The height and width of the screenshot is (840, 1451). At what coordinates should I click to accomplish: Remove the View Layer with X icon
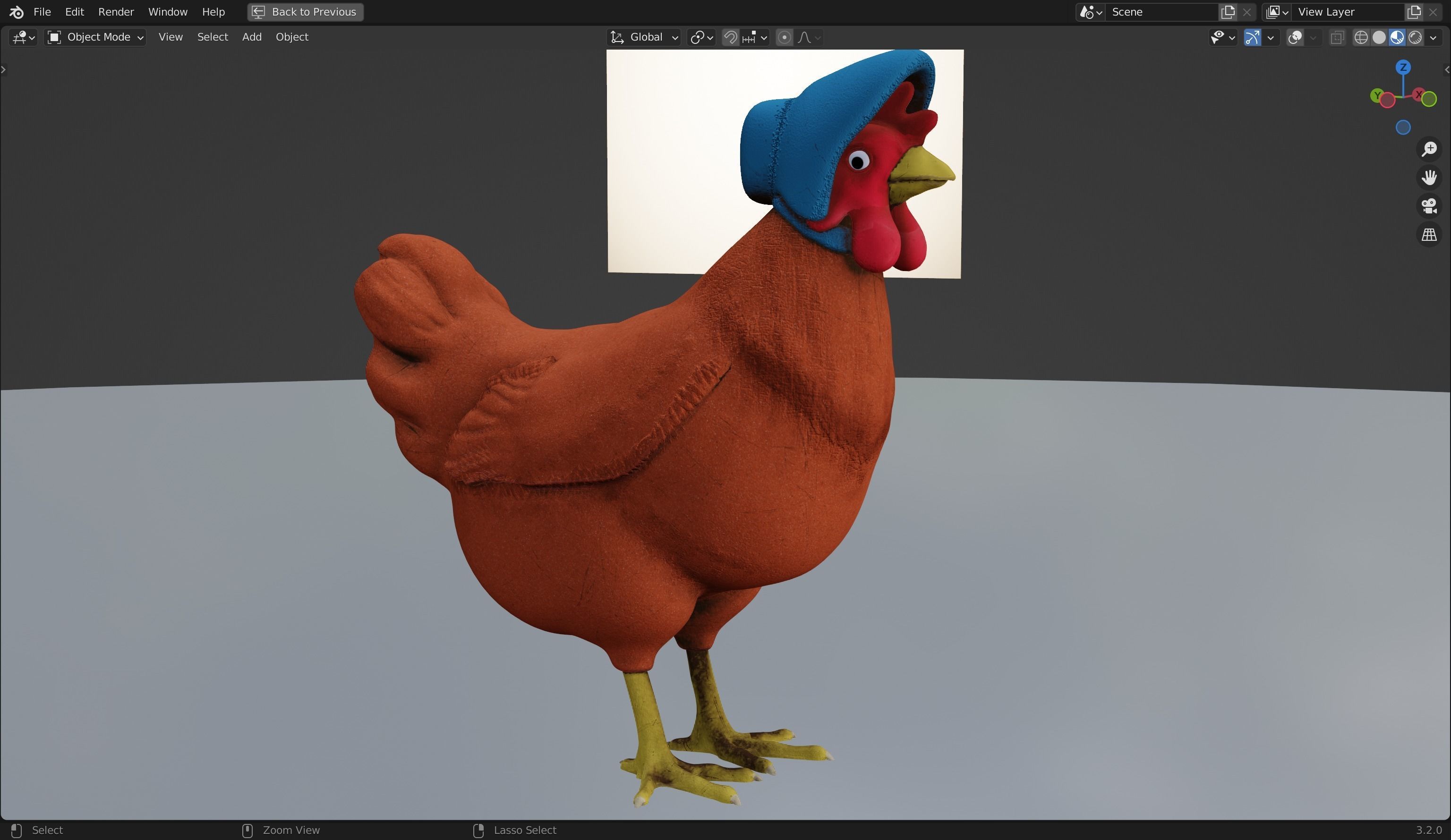pyautogui.click(x=1433, y=12)
